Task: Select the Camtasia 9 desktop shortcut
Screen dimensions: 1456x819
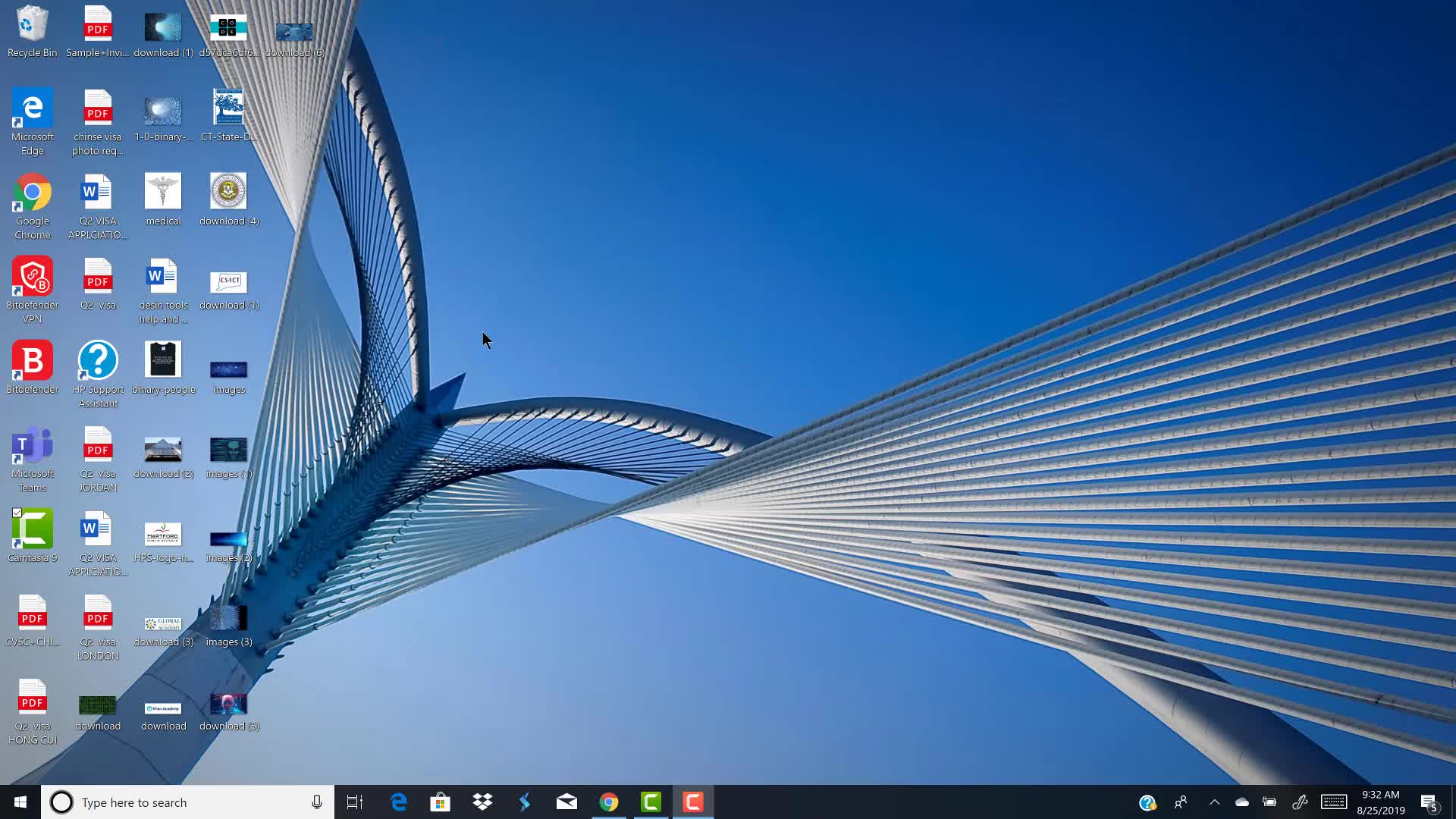Action: (32, 536)
